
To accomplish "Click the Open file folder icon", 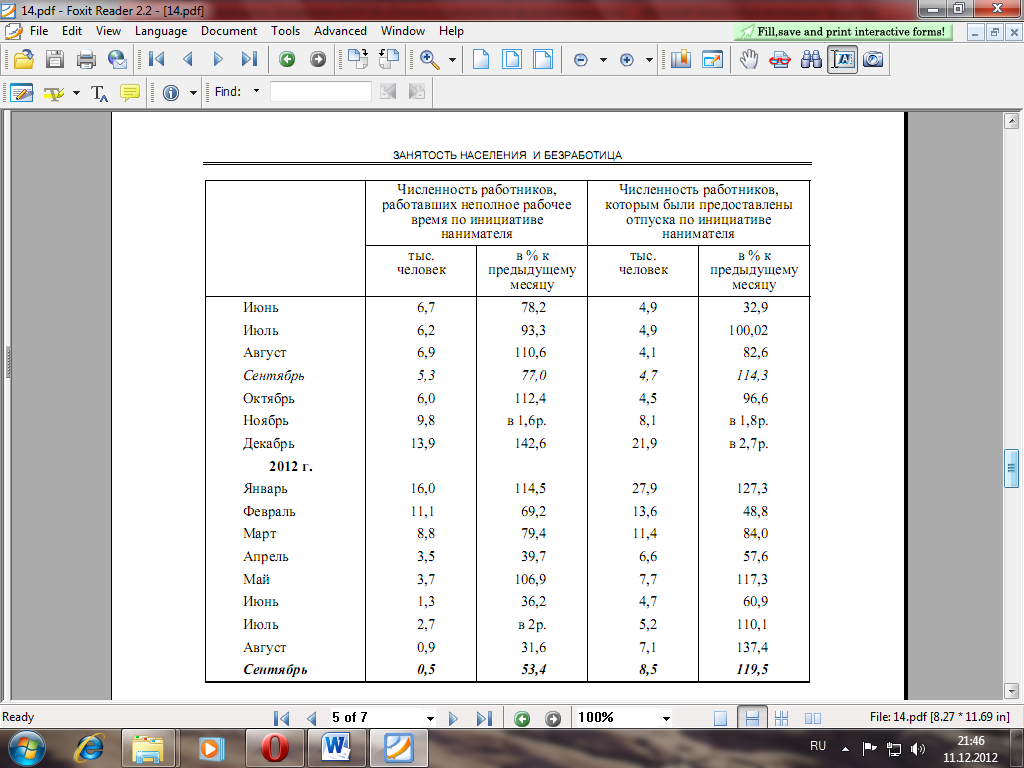I will (x=24, y=59).
